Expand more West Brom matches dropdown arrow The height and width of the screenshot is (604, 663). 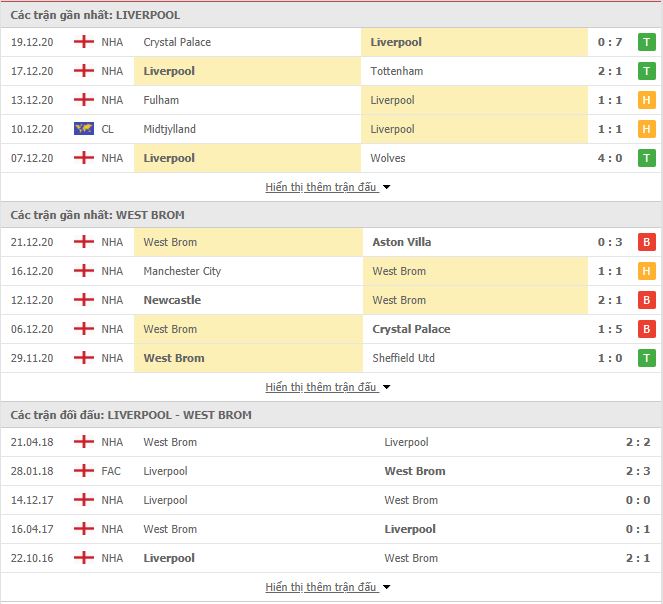[x=386, y=387]
